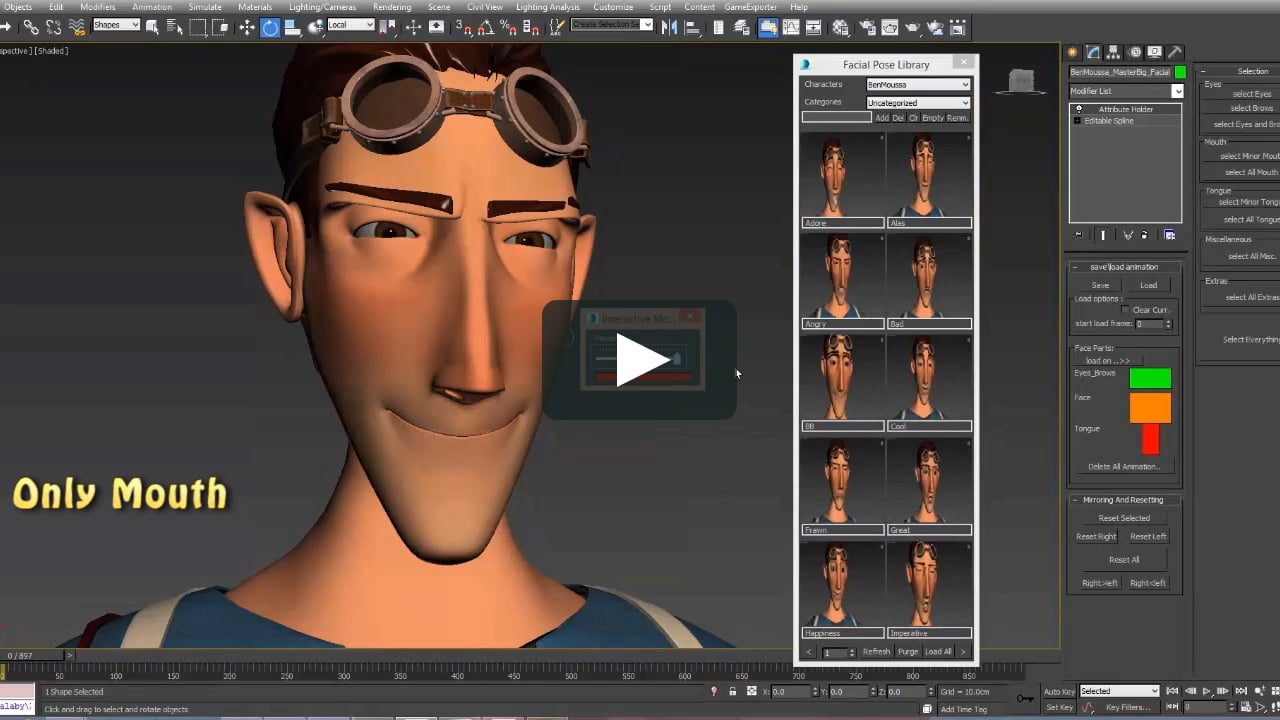This screenshot has width=1280, height=720.
Task: Click the Delete All Animation button
Action: (x=1124, y=467)
